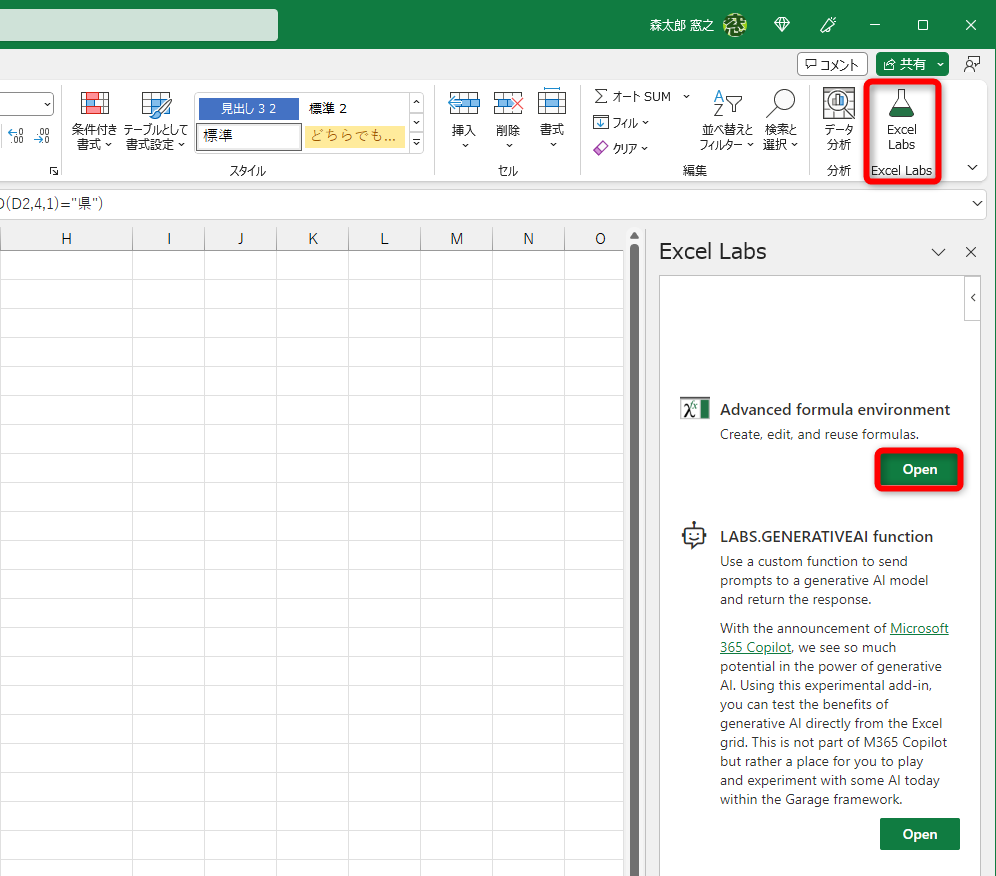
Task: Open the Excel Labs pane options chevron
Action: (938, 252)
